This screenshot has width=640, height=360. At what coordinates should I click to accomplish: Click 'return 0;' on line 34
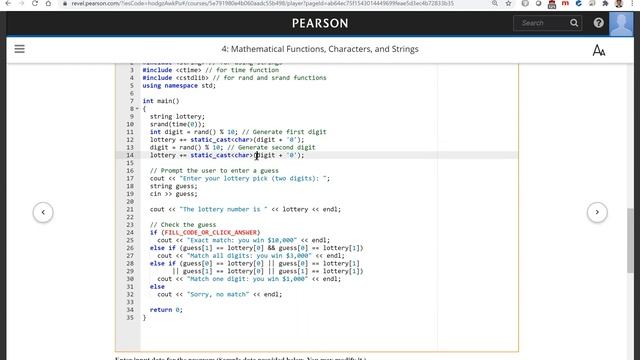click(x=166, y=310)
